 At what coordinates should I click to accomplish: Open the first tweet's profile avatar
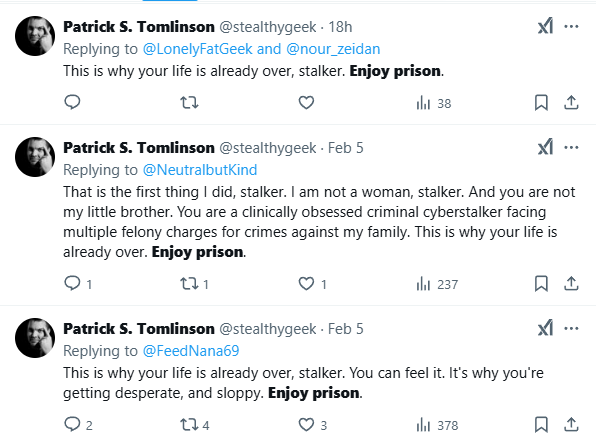pyautogui.click(x=35, y=36)
